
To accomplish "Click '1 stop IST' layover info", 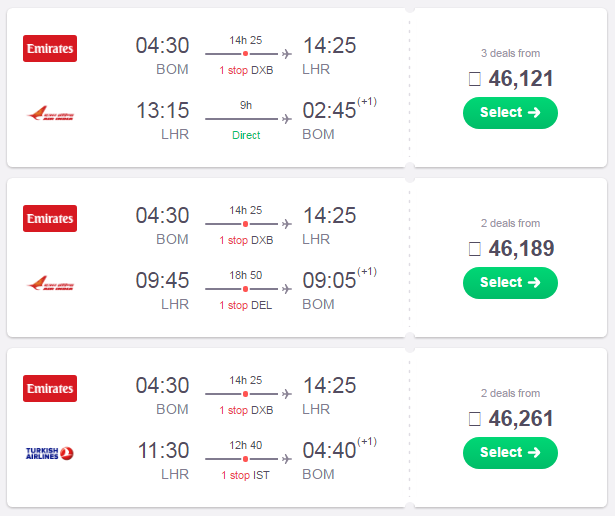I will point(246,475).
